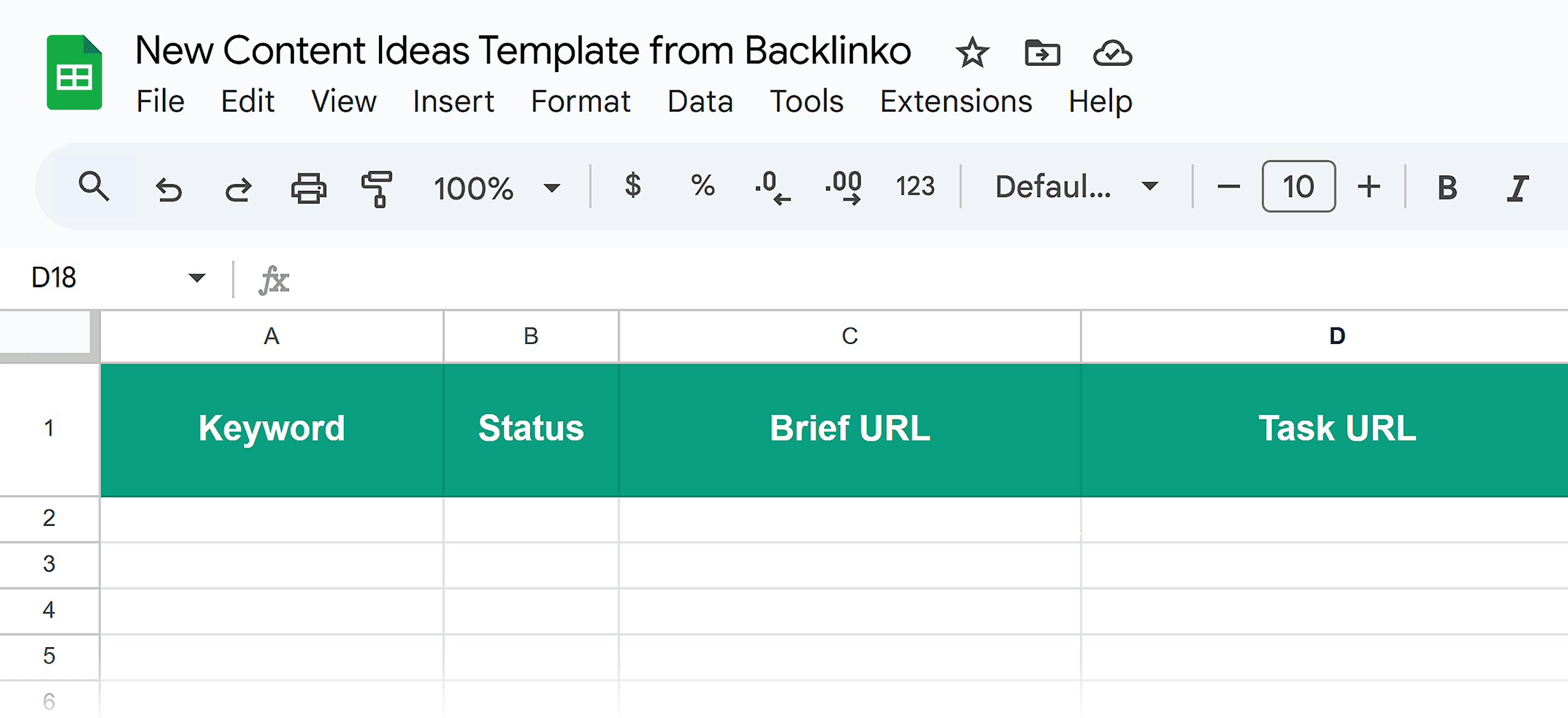
Task: Open the Insert menu
Action: (x=453, y=101)
